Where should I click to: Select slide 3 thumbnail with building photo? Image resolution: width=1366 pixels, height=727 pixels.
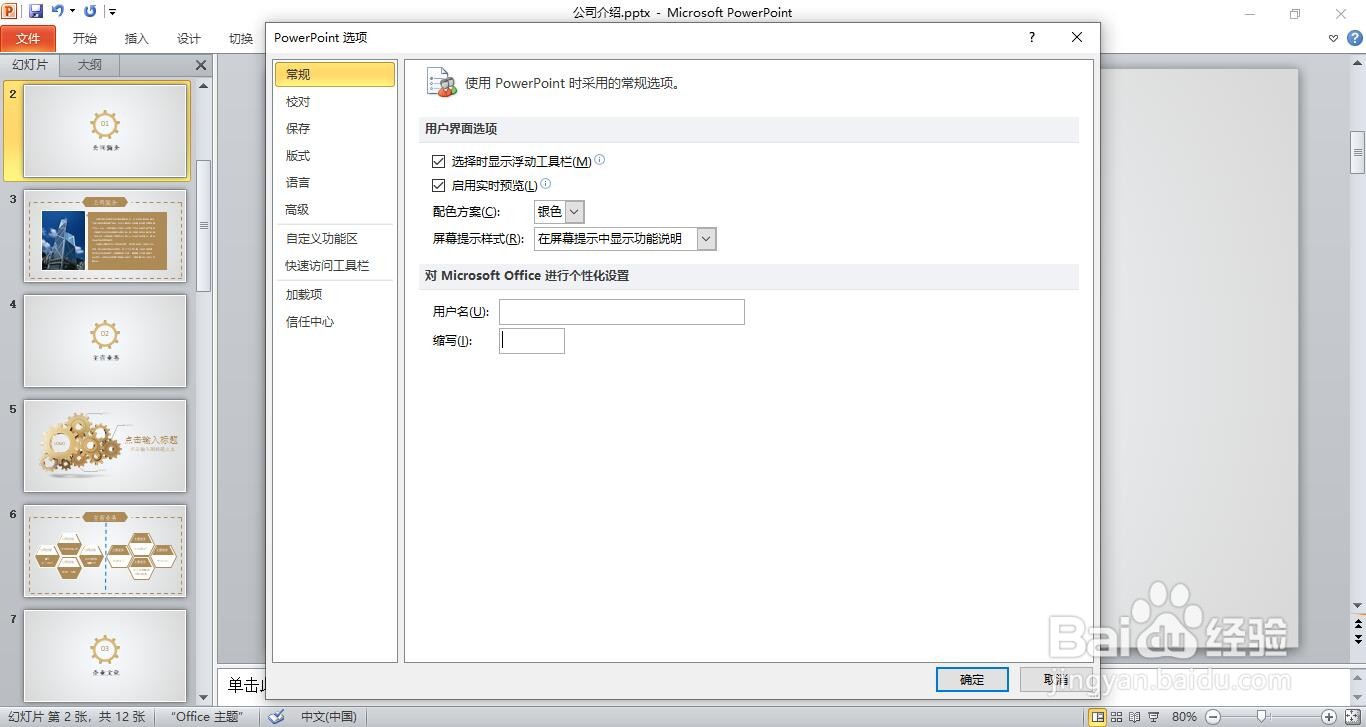(105, 236)
